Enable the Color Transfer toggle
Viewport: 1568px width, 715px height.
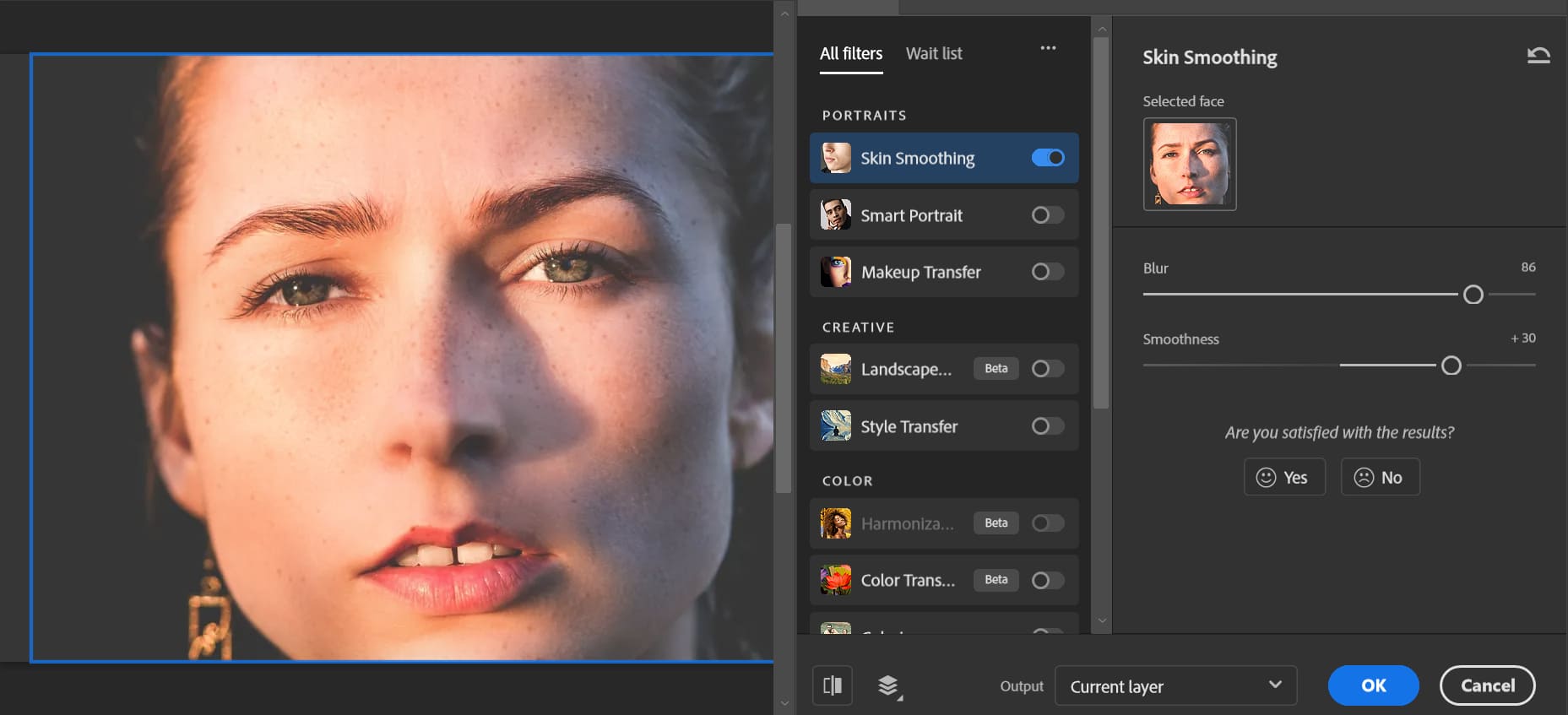click(1048, 580)
